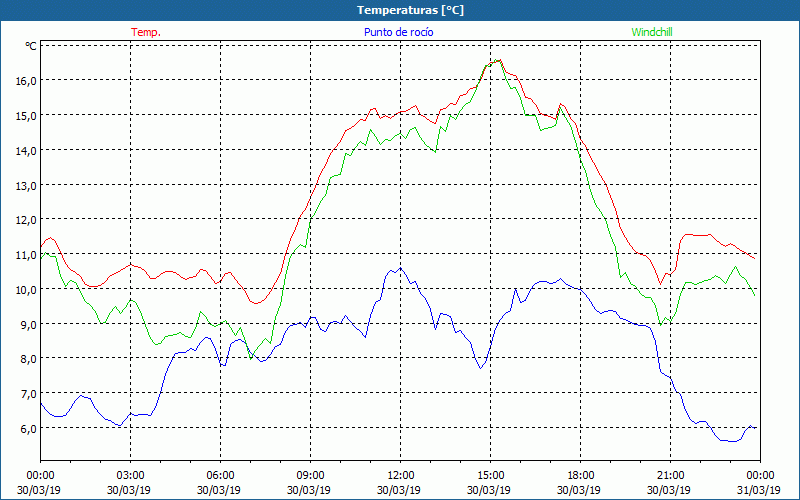800x500 pixels.
Task: Click the 16,0 y-axis value
Action: (x=26, y=80)
